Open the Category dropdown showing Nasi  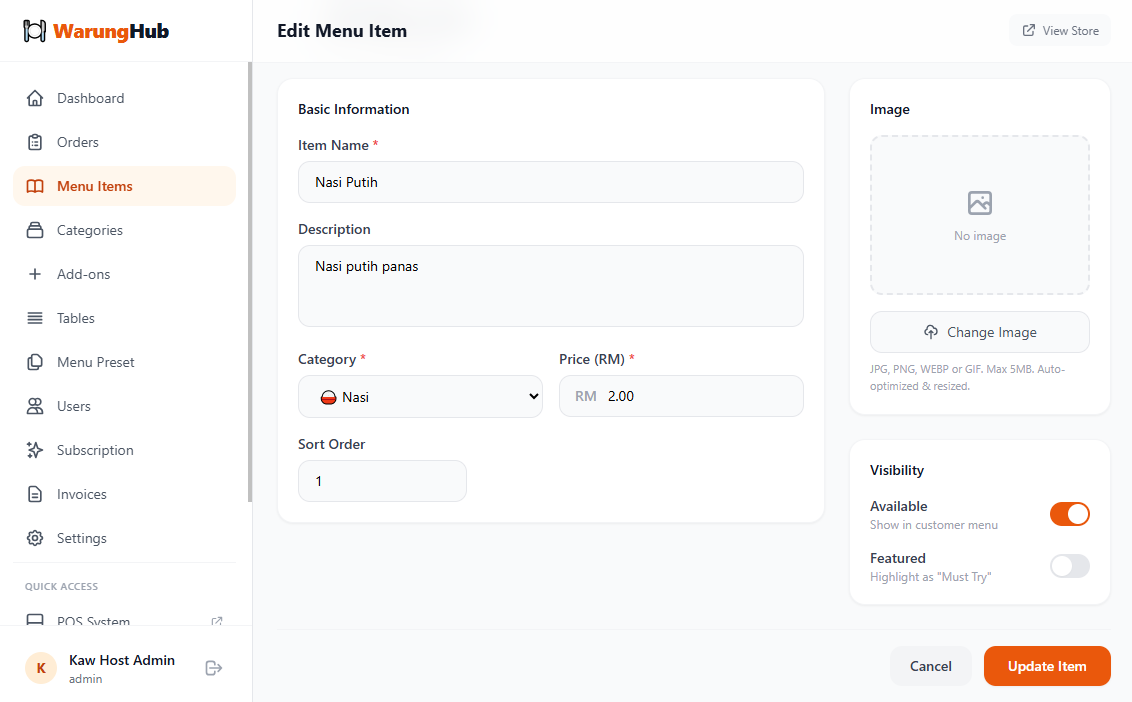[420, 397]
